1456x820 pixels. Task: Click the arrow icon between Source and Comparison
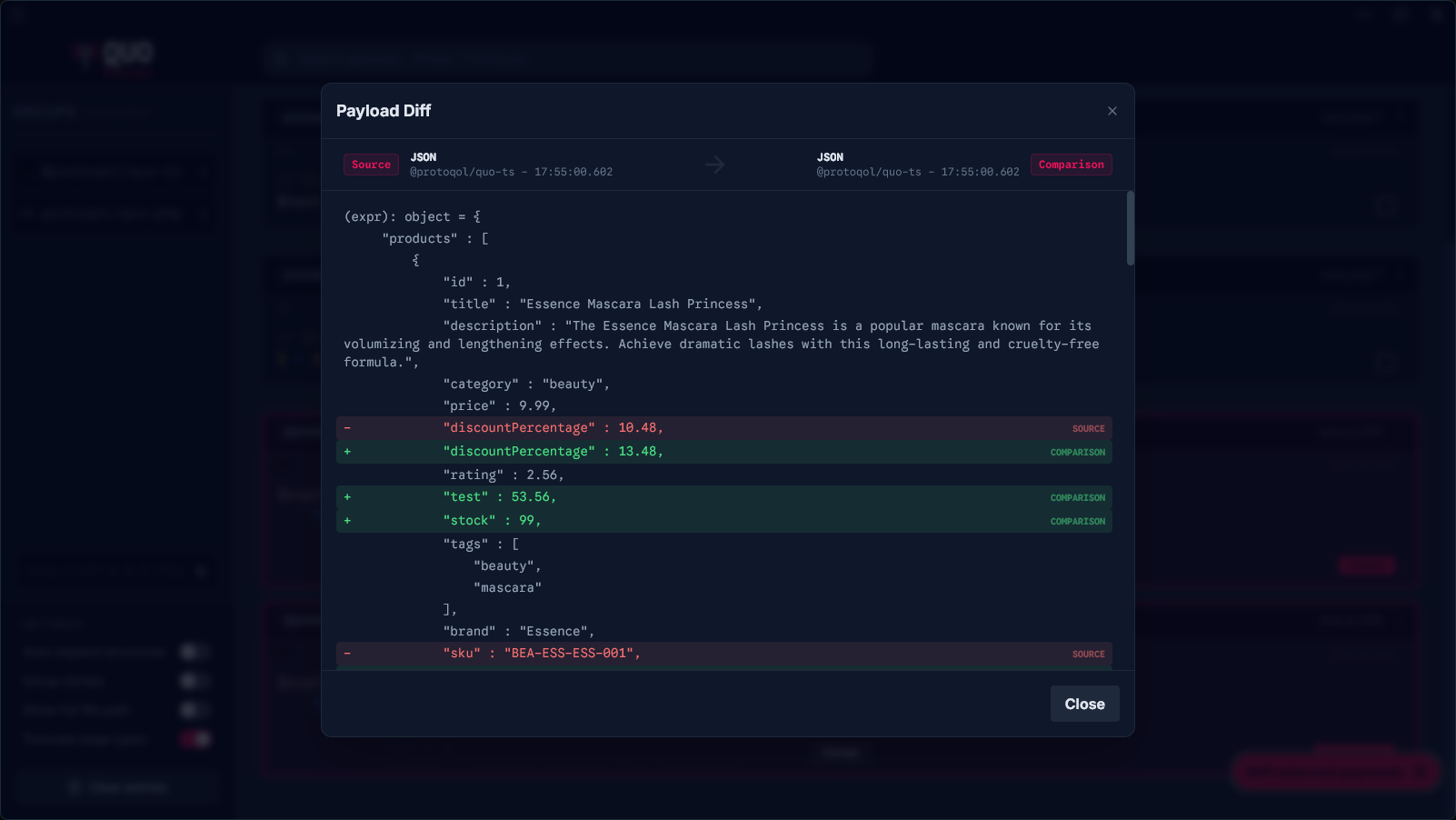pos(715,165)
